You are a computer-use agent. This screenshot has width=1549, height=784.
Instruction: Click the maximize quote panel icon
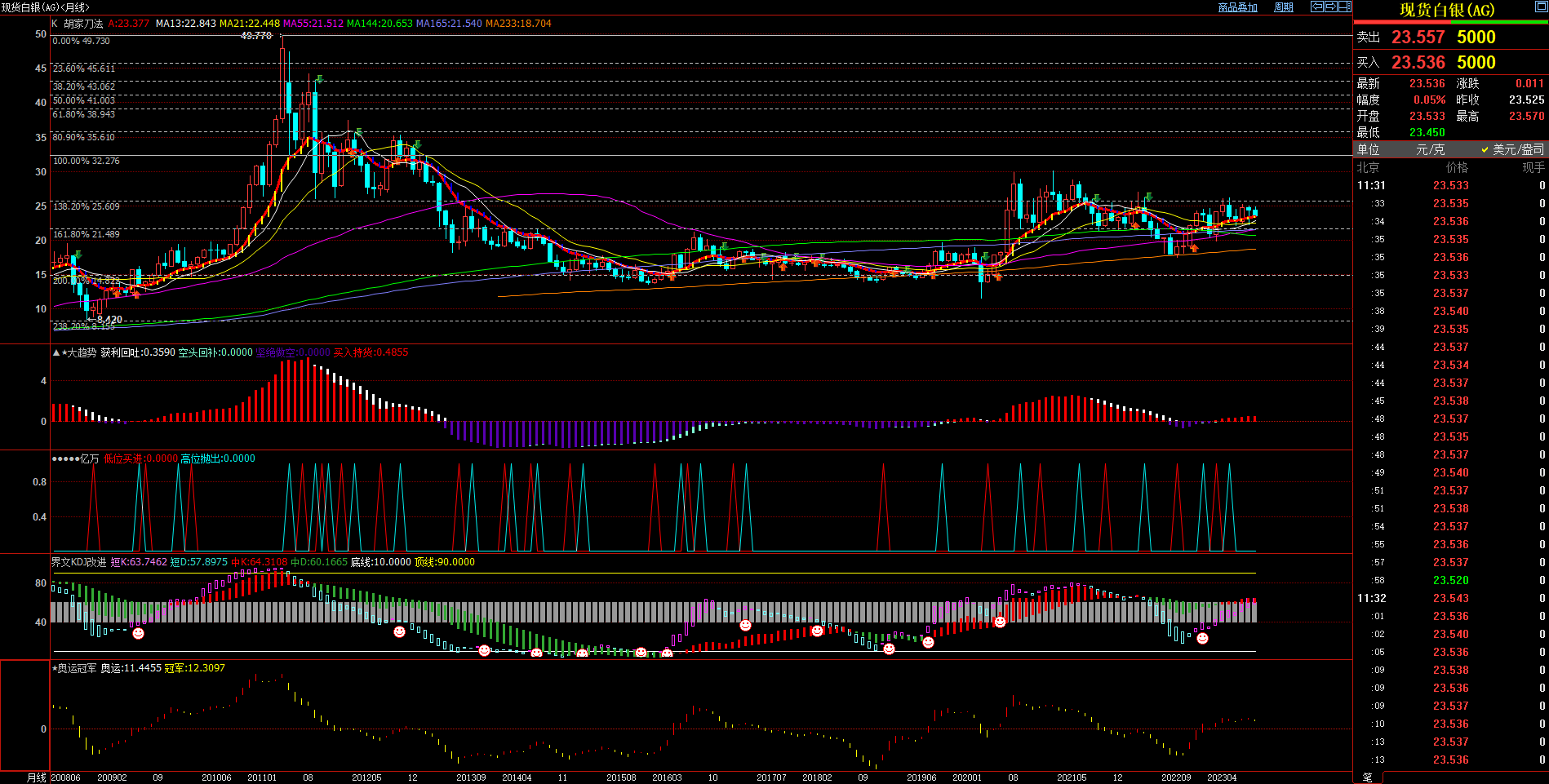point(1542,7)
